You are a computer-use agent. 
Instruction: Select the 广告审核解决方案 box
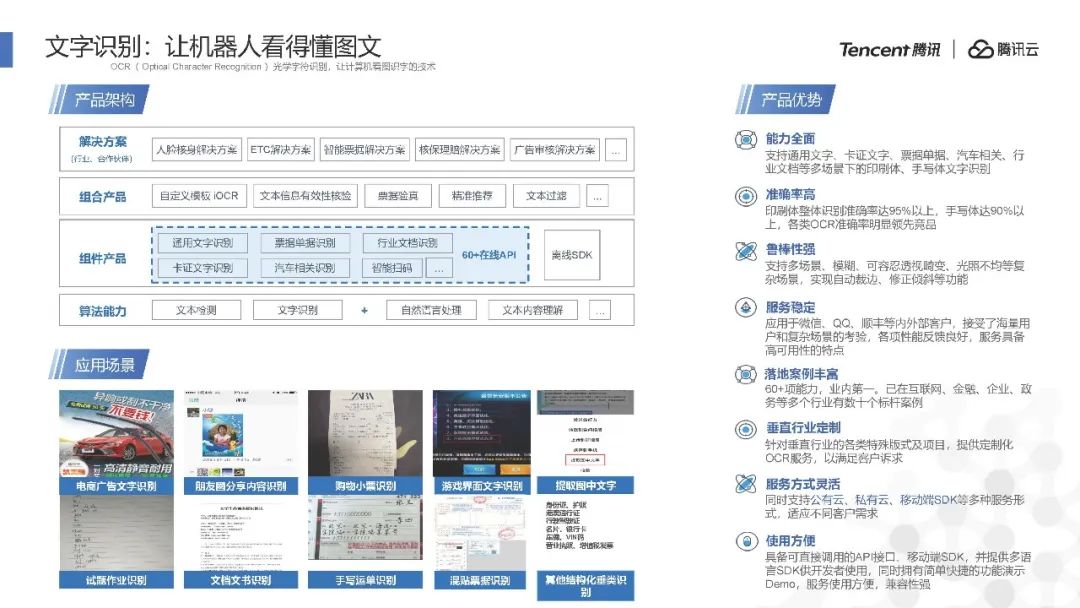pos(554,149)
